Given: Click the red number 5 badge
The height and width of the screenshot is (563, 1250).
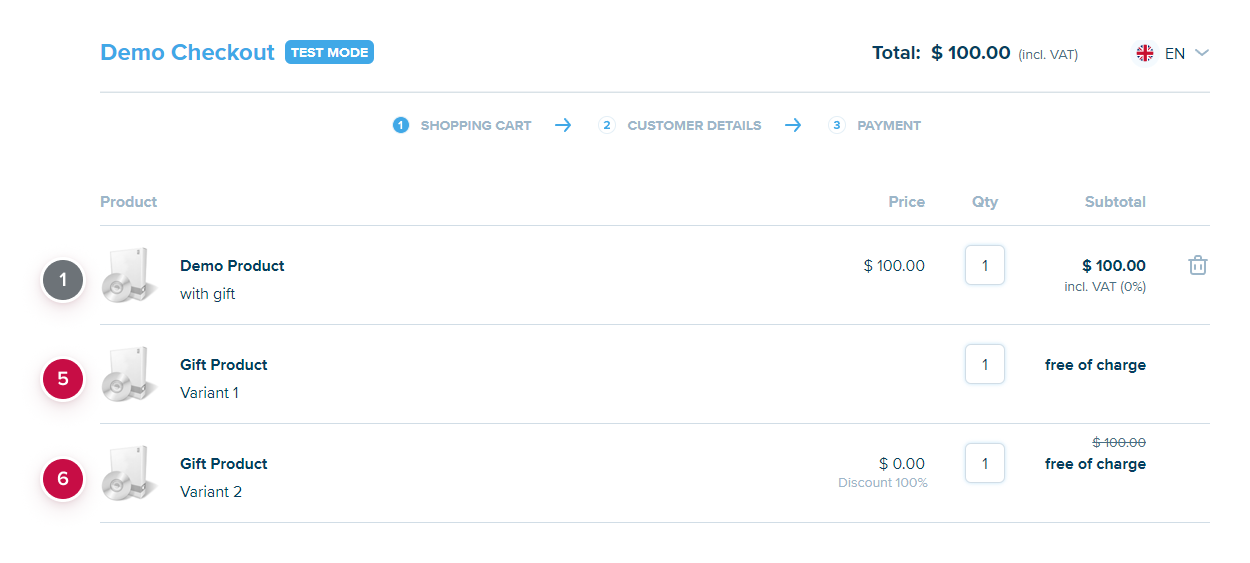Looking at the screenshot, I should [63, 380].
